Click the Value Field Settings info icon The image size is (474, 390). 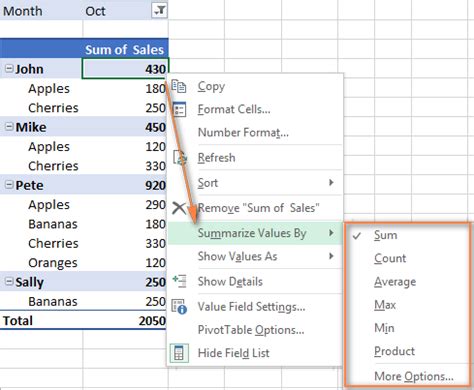179,306
